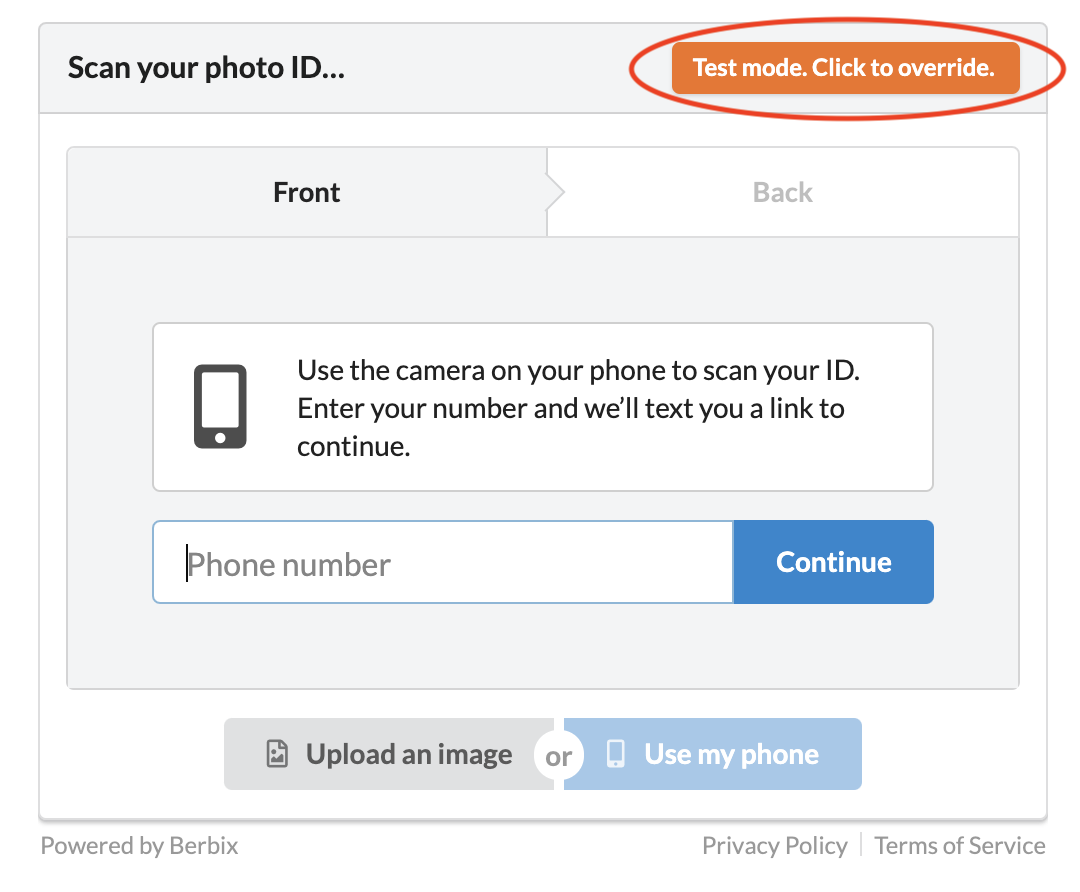Click the large smartphone icon in instructions

[x=220, y=406]
